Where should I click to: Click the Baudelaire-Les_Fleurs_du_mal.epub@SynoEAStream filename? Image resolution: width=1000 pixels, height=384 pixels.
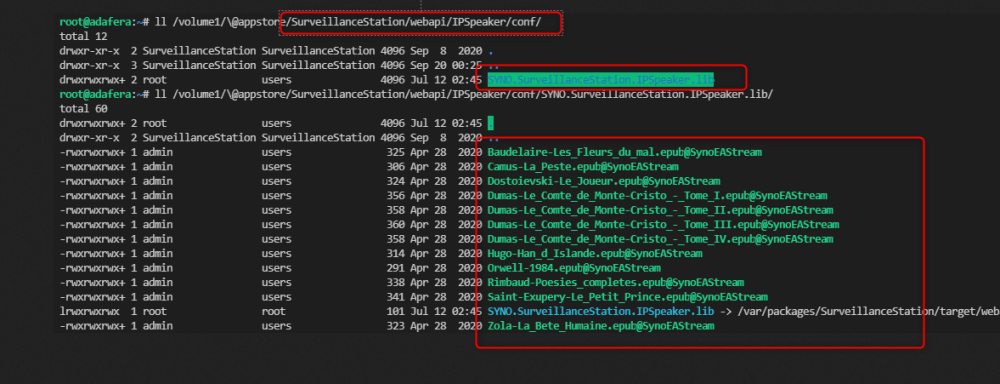click(x=624, y=152)
